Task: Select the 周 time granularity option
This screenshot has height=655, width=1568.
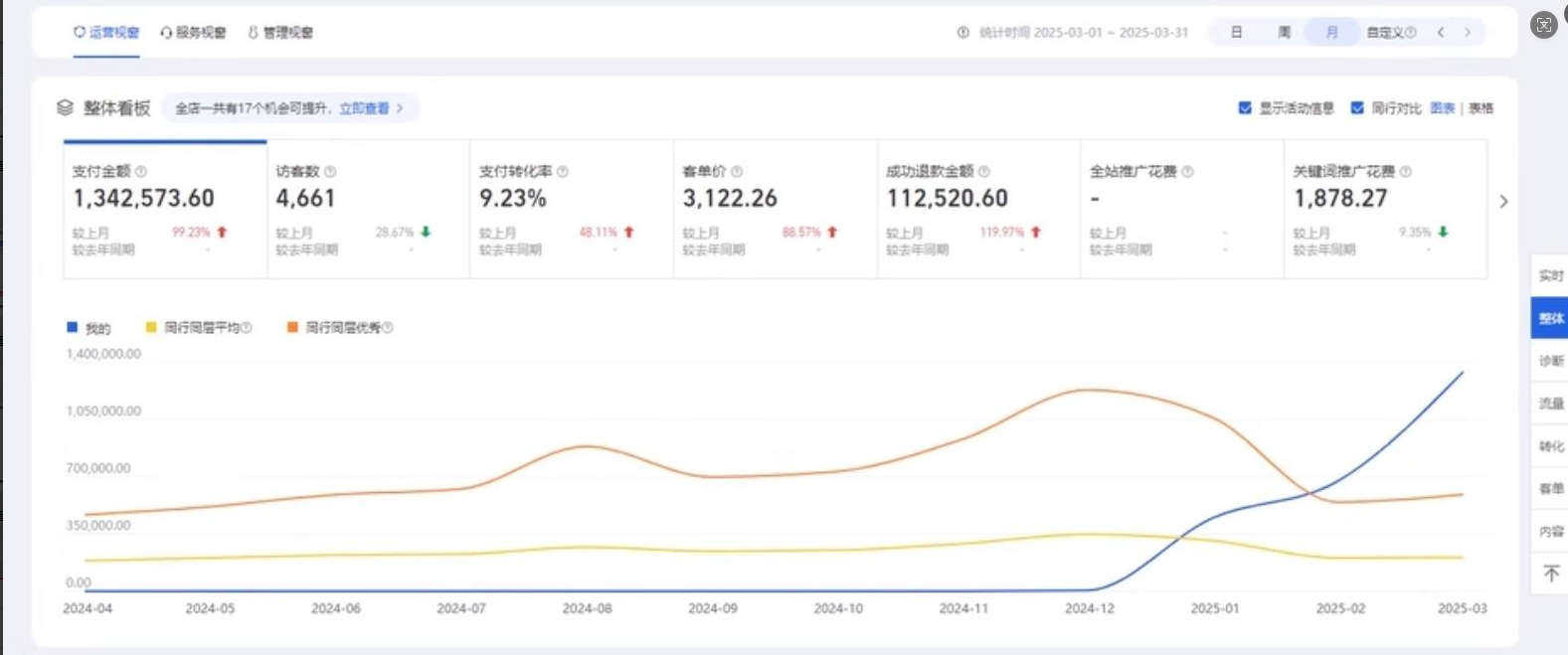Action: (x=1284, y=33)
